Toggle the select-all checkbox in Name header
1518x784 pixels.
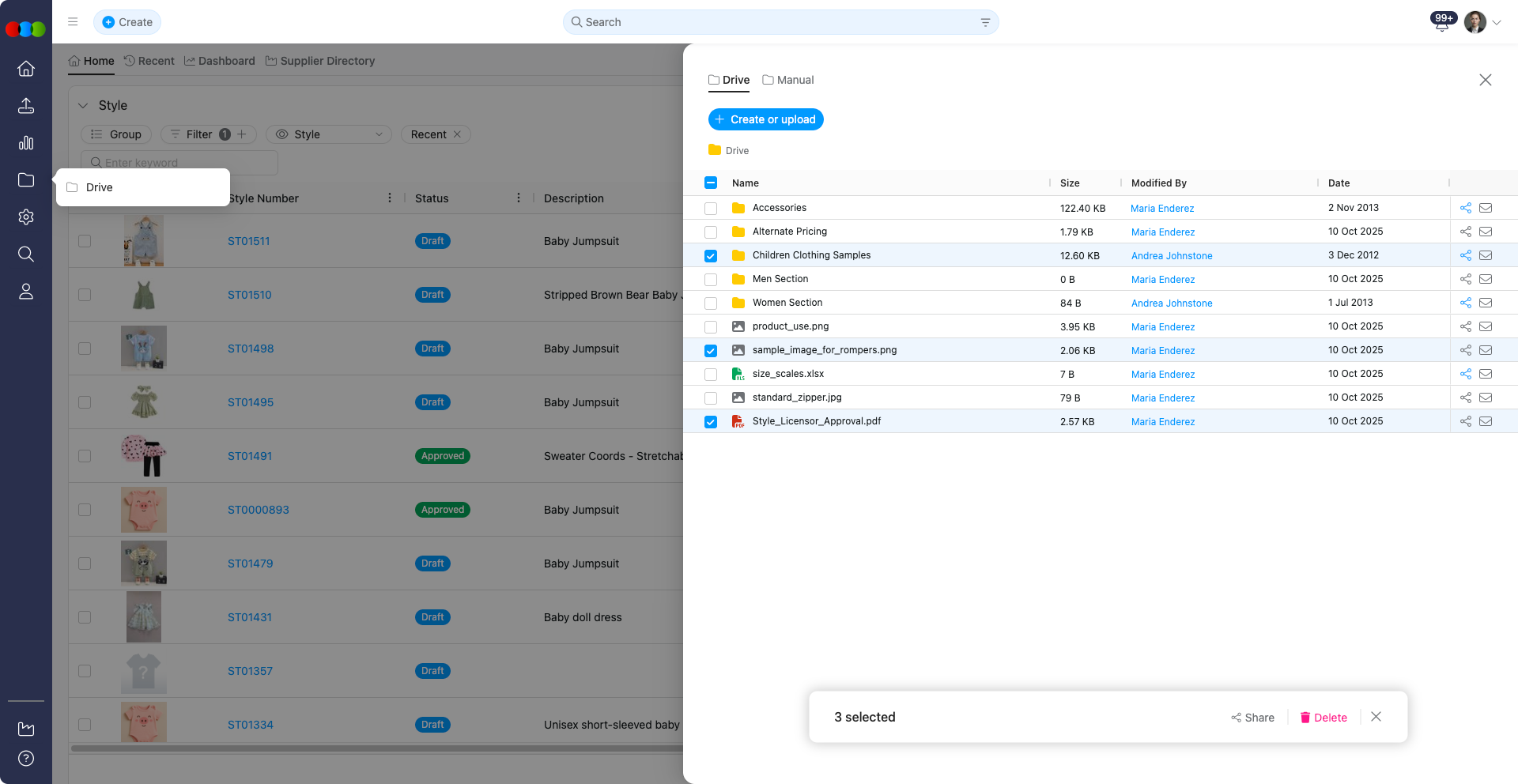coord(711,183)
